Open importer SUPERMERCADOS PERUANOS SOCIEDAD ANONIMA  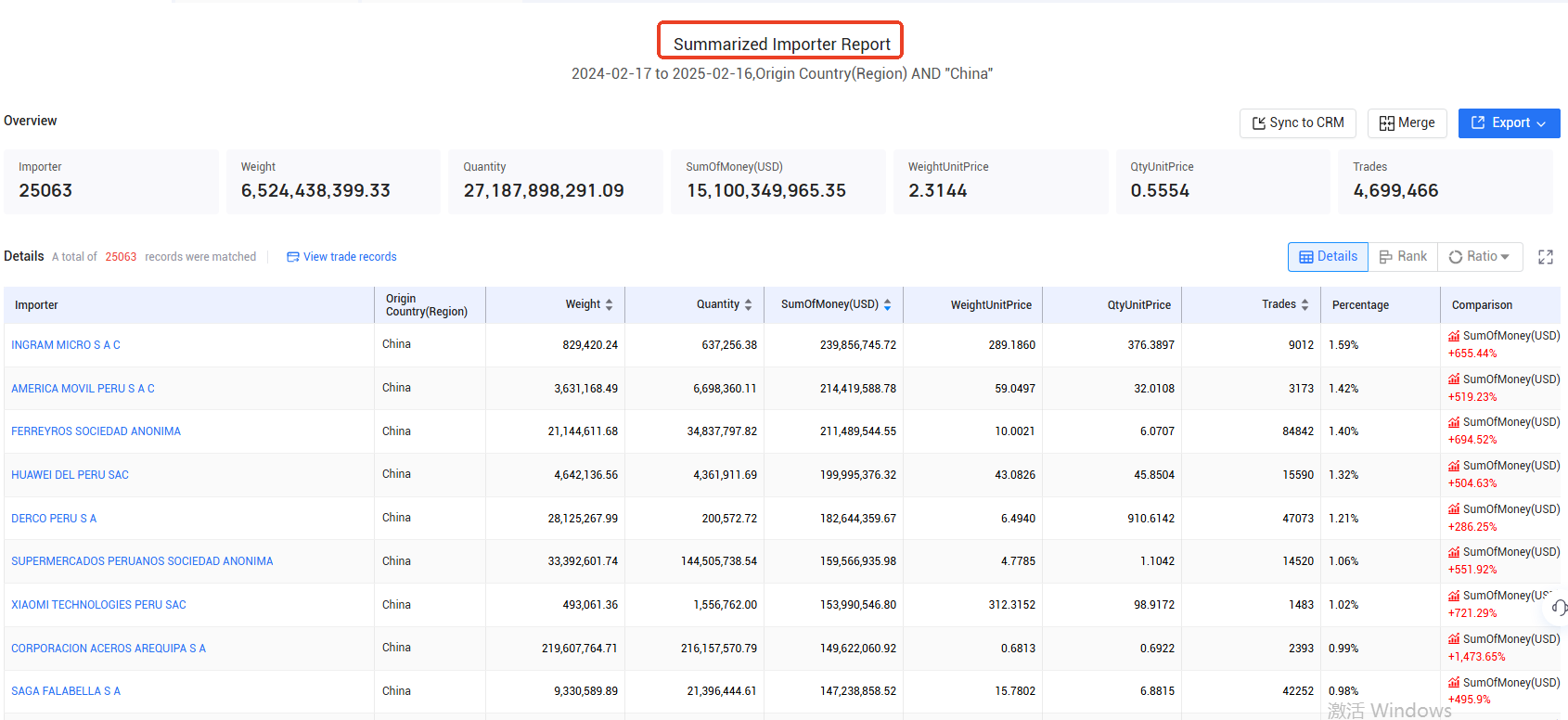click(142, 561)
